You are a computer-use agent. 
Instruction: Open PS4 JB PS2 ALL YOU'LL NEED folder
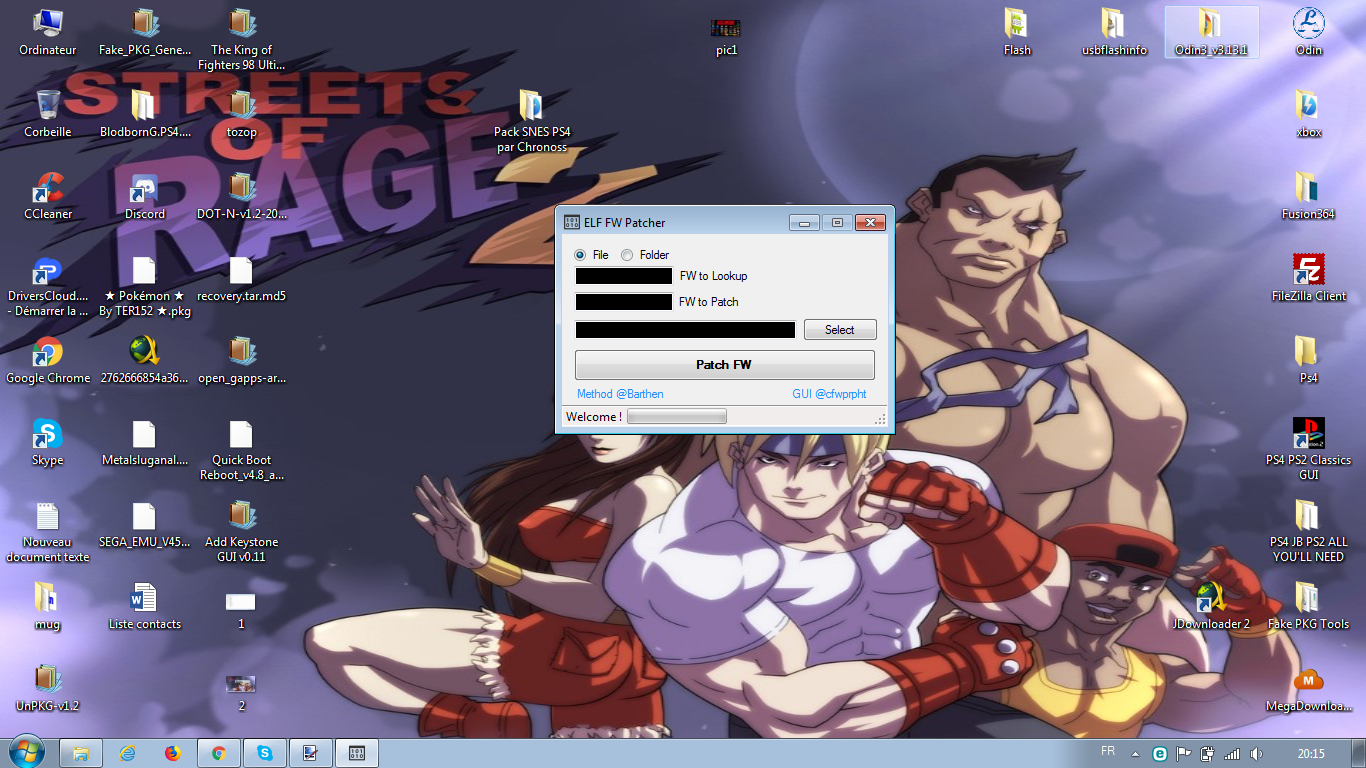[x=1308, y=533]
